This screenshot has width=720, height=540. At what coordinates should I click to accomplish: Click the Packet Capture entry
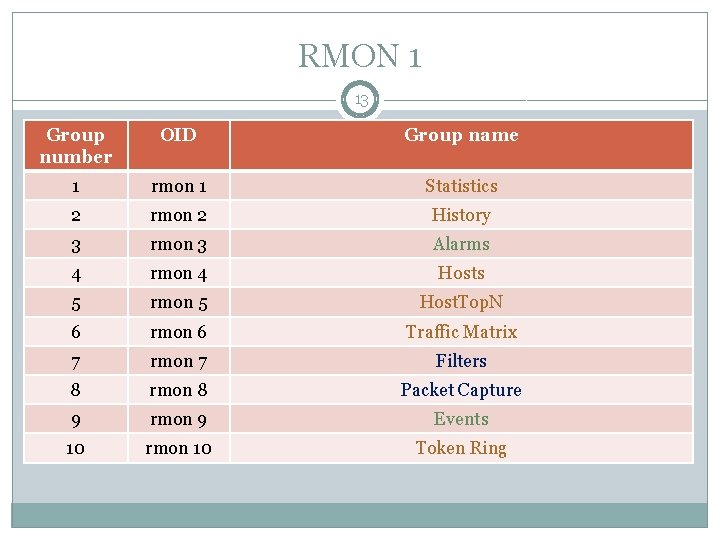pyautogui.click(x=461, y=390)
